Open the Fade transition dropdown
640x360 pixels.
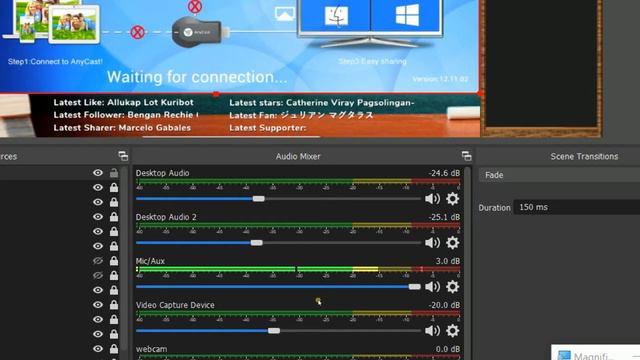(559, 175)
